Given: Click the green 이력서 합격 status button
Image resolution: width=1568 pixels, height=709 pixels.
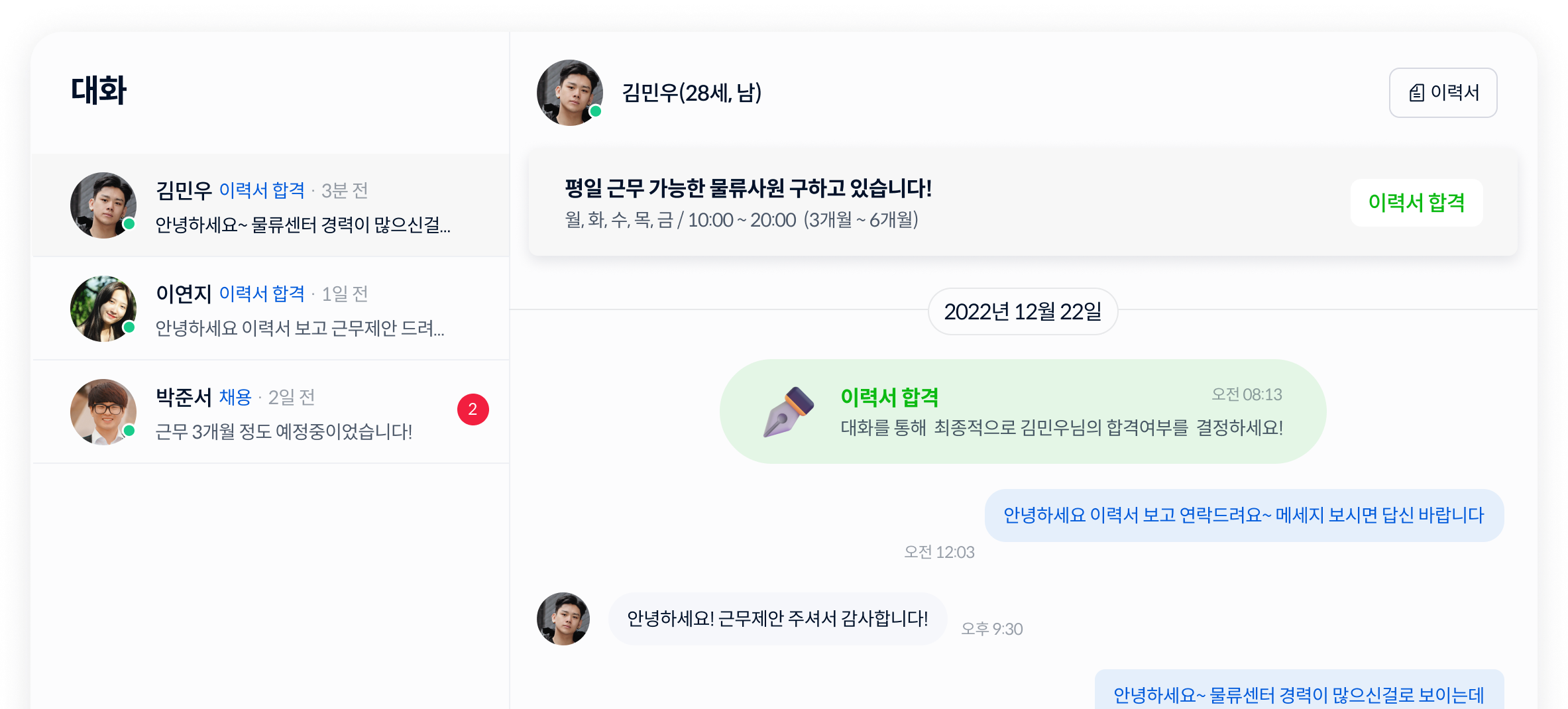Looking at the screenshot, I should (x=1416, y=203).
